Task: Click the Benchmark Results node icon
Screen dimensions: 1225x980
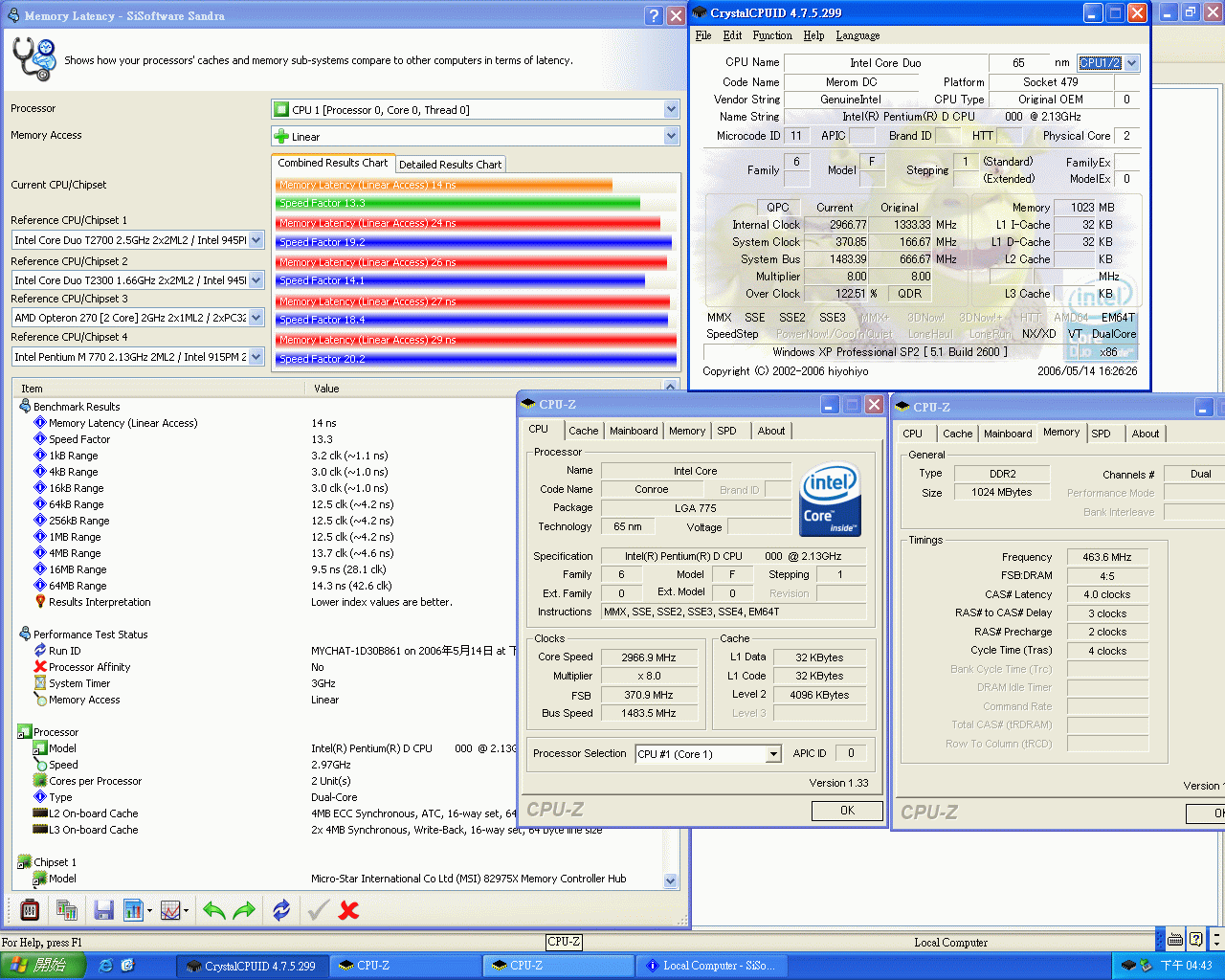Action: pyautogui.click(x=25, y=406)
